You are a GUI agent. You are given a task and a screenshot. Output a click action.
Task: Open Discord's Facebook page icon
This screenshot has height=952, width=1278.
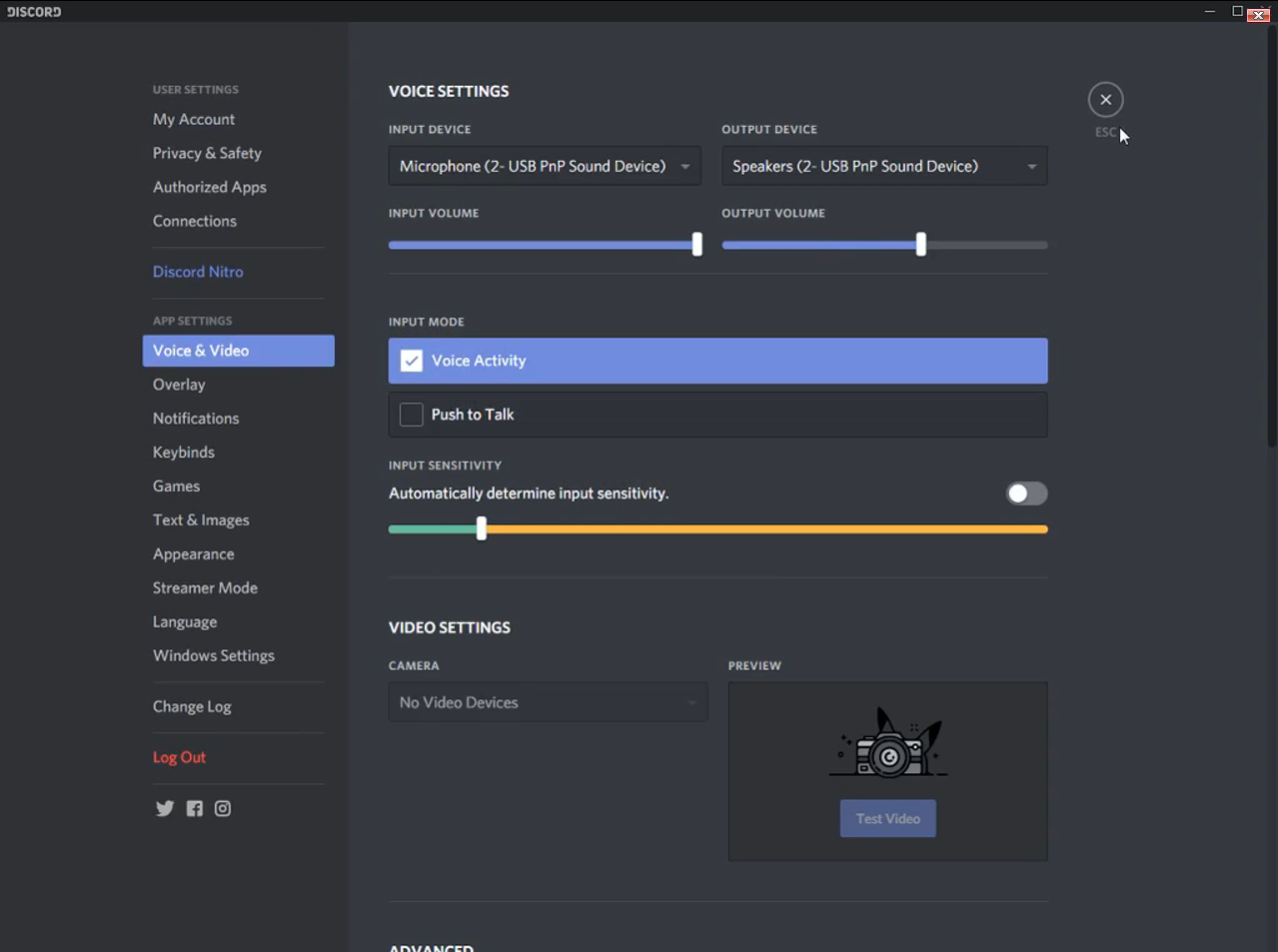pos(194,808)
